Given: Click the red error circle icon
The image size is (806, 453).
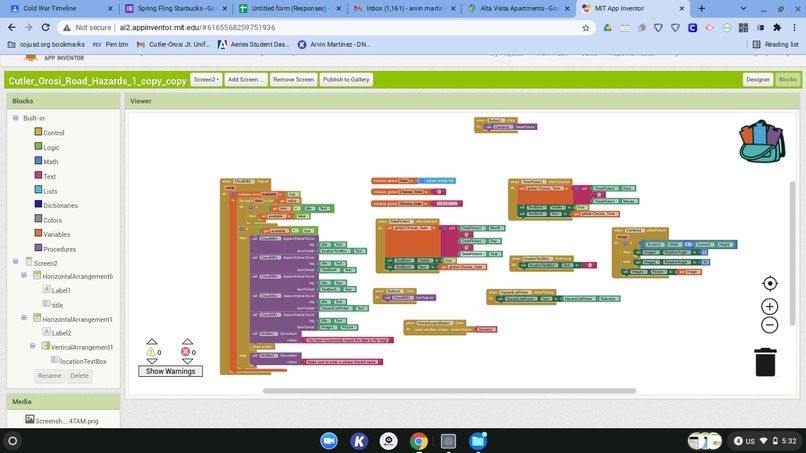Looking at the screenshot, I should 186,352.
